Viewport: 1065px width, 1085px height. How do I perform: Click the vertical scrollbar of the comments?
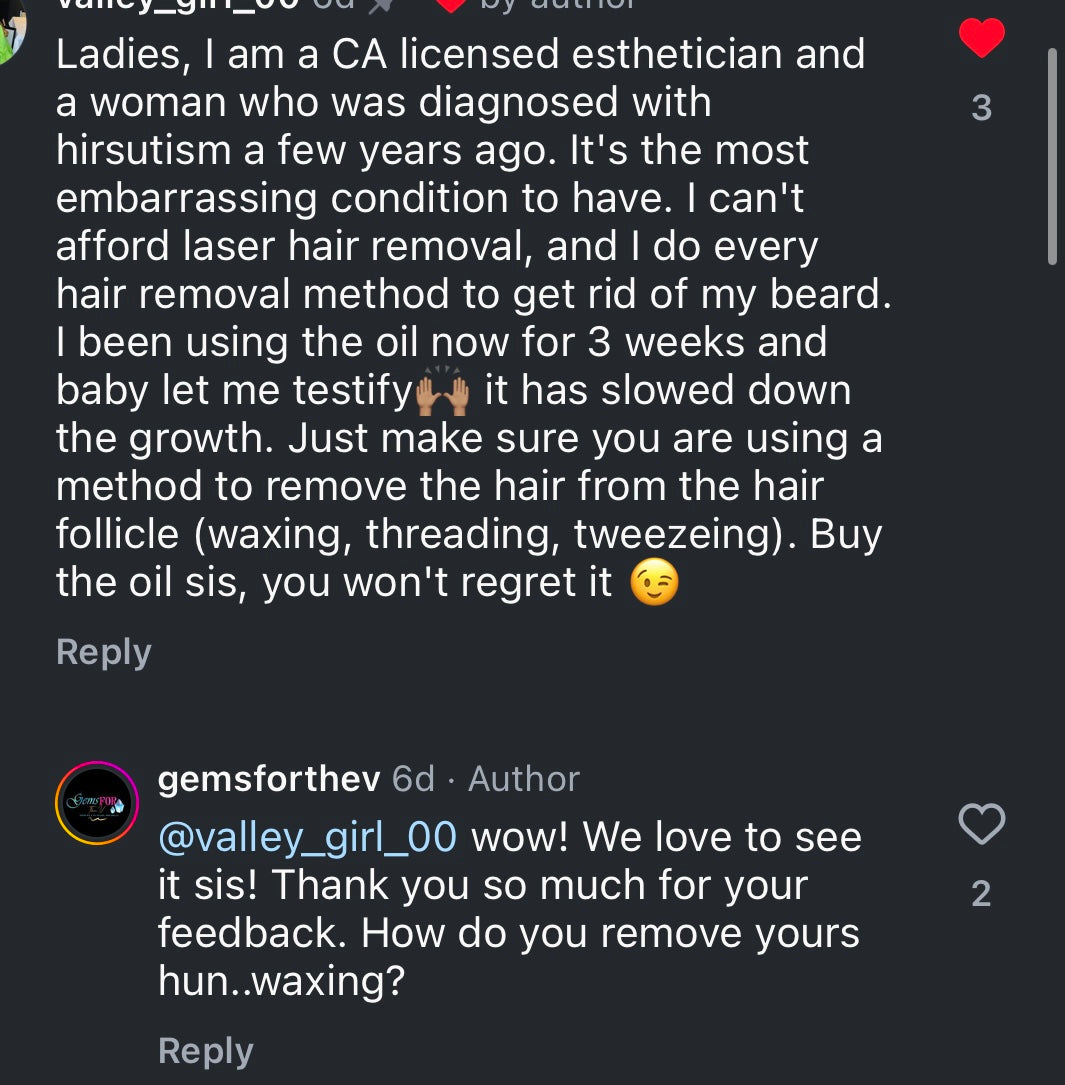[1051, 155]
